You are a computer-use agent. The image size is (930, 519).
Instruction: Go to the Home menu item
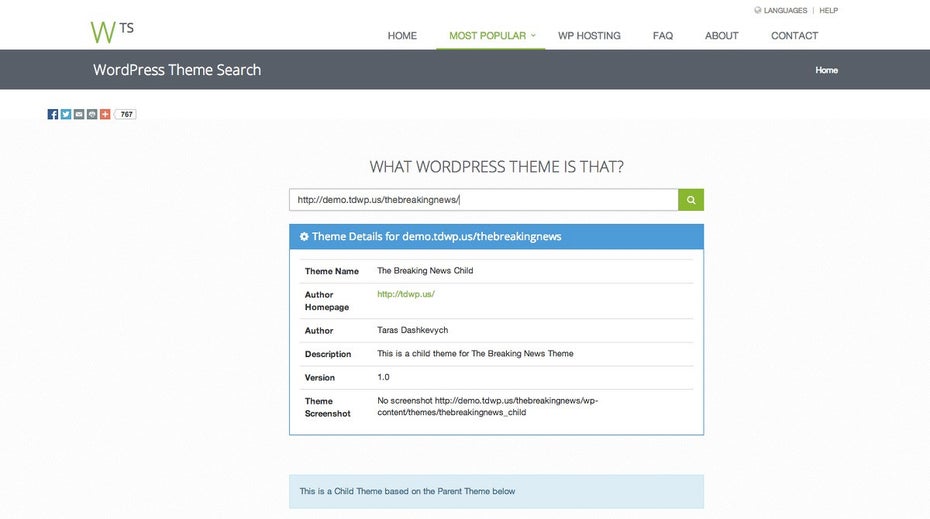point(402,36)
